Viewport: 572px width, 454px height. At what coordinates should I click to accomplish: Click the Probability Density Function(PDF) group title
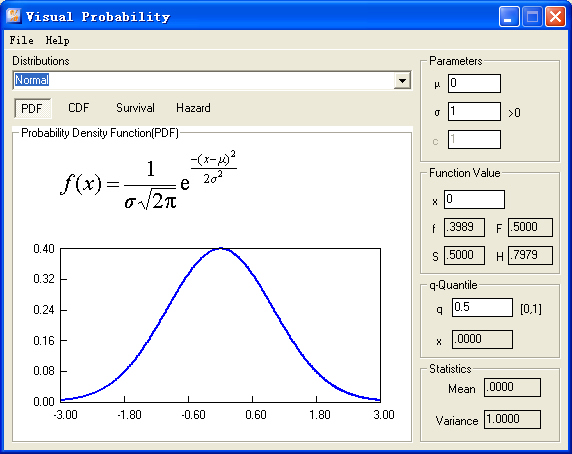[x=100, y=133]
